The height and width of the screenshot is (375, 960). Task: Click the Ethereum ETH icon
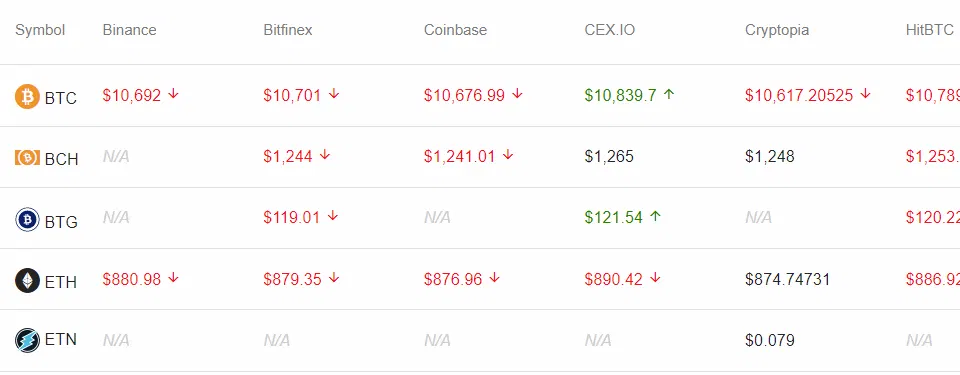(x=28, y=280)
